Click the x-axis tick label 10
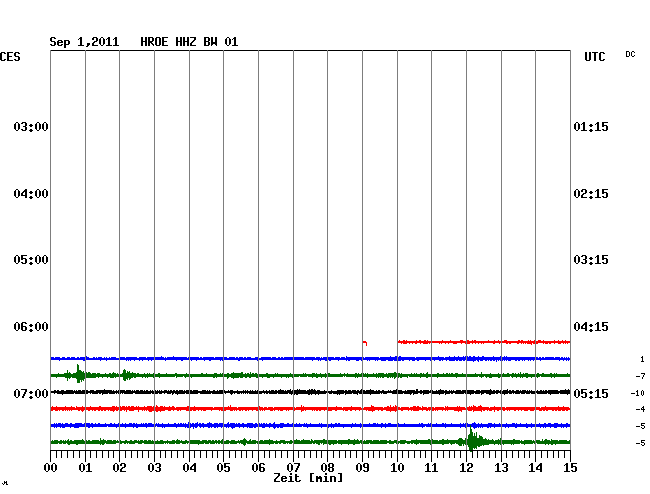The width and height of the screenshot is (650, 494). 397,468
